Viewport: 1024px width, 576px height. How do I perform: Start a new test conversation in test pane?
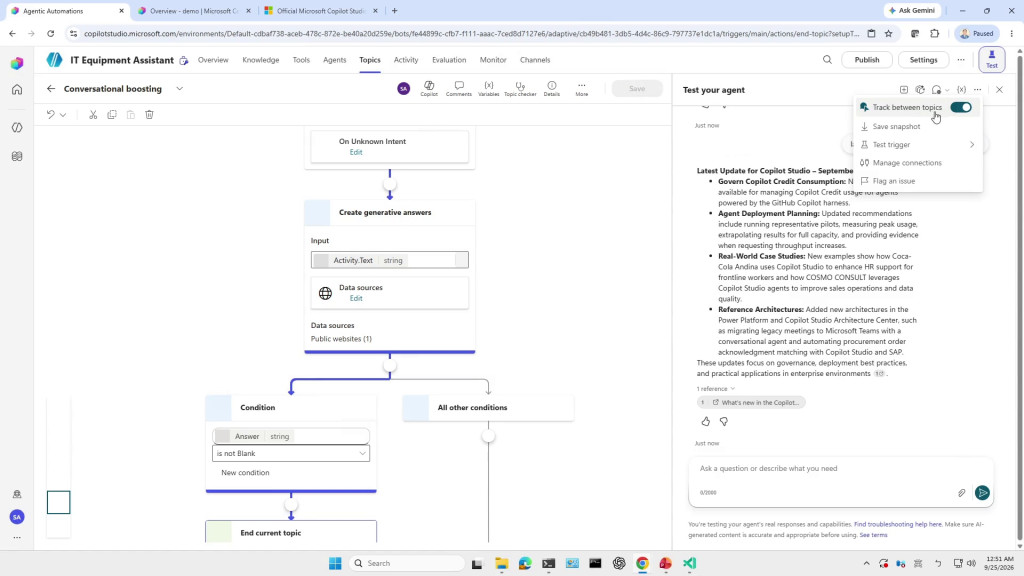click(x=904, y=90)
